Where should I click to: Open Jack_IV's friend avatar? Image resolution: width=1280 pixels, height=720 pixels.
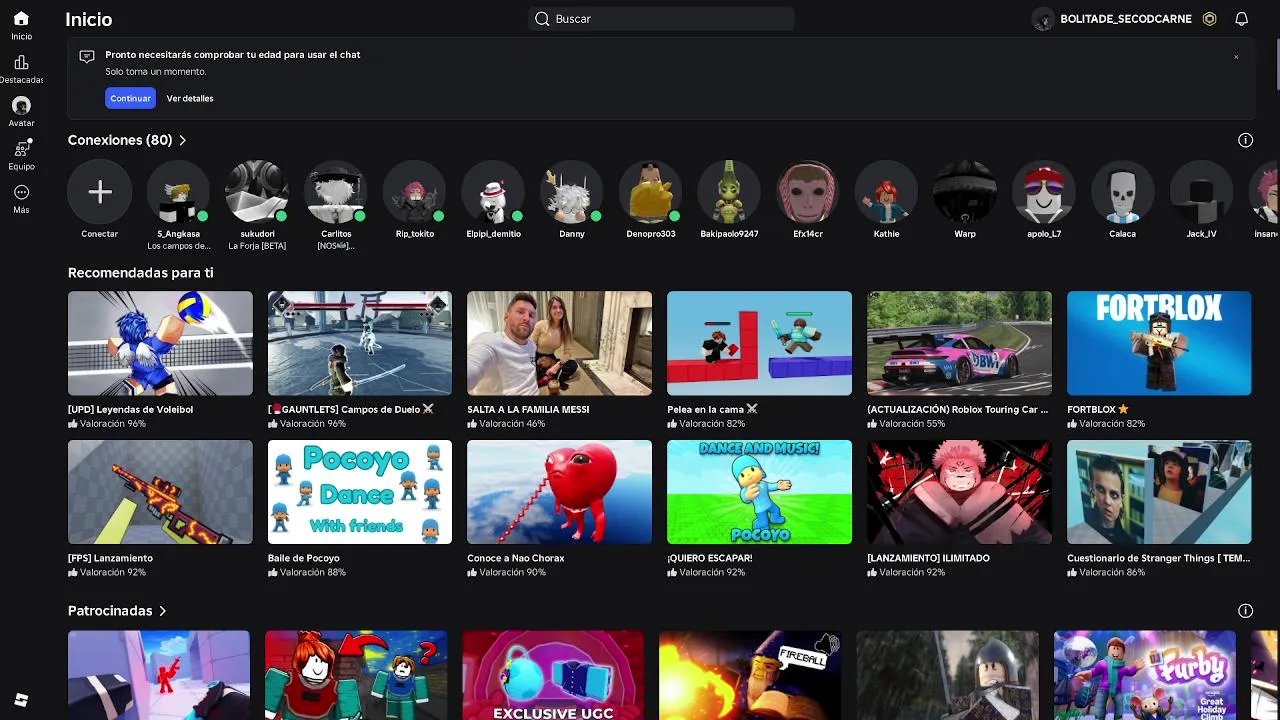pyautogui.click(x=1201, y=192)
